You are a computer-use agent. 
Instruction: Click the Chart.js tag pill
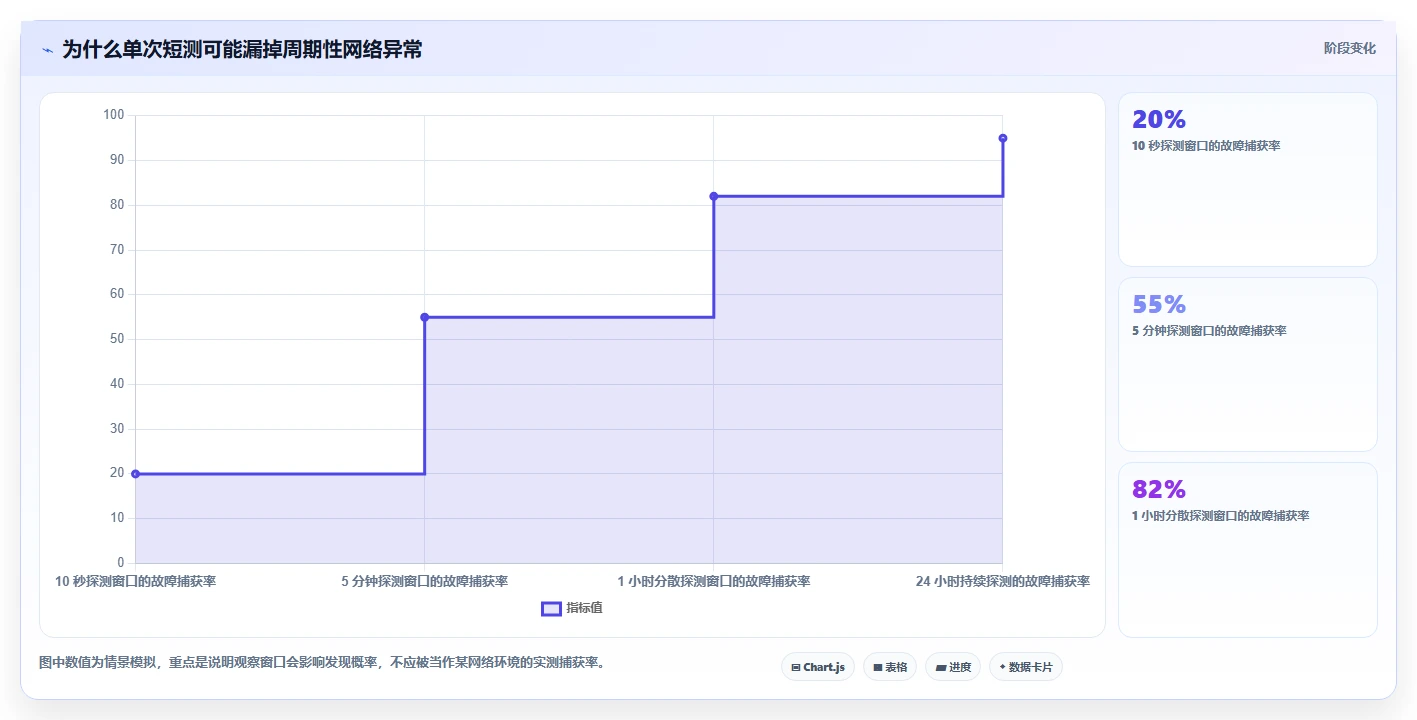tap(817, 667)
